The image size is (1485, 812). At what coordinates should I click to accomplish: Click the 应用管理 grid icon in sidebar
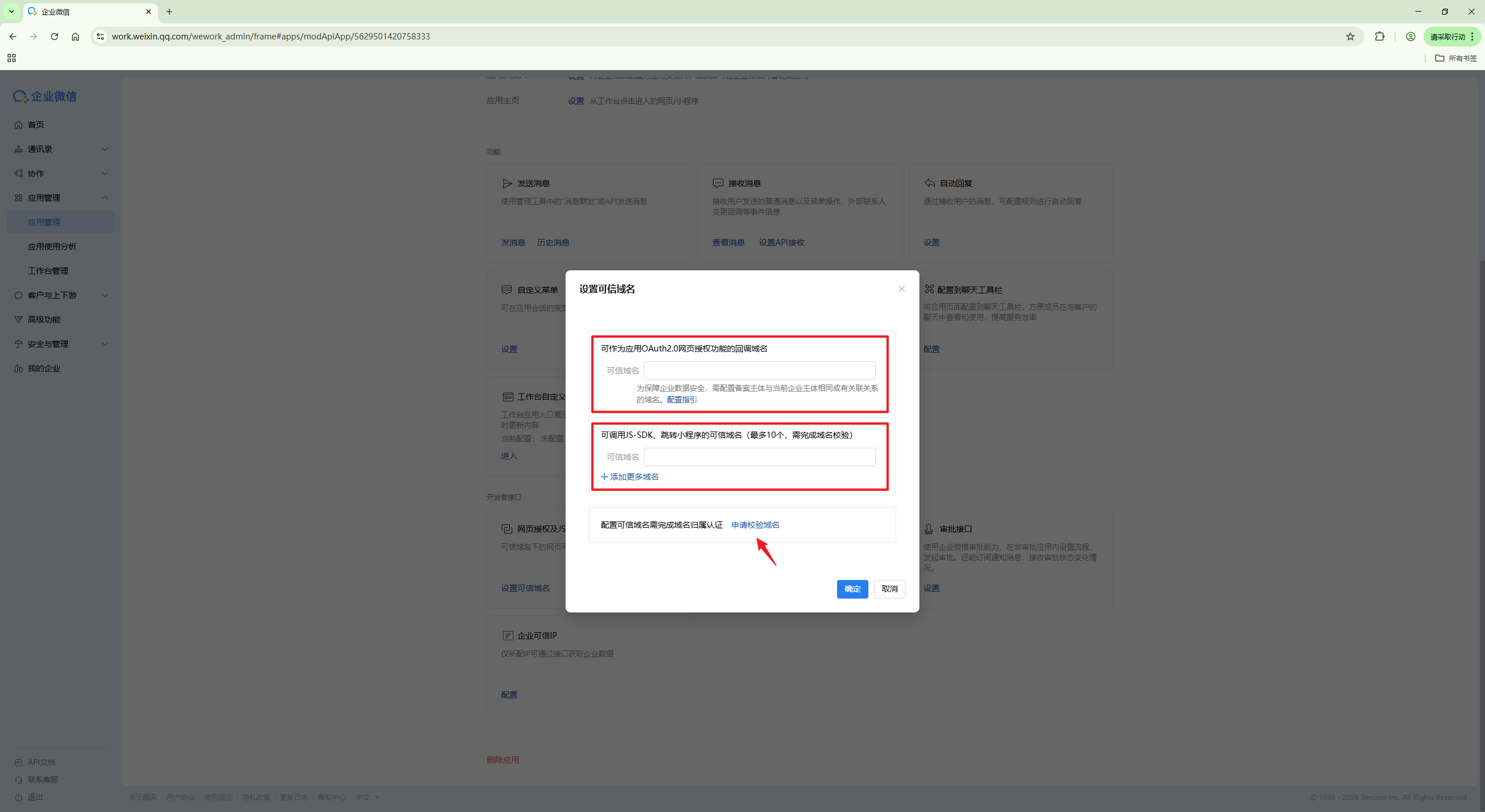click(x=19, y=198)
